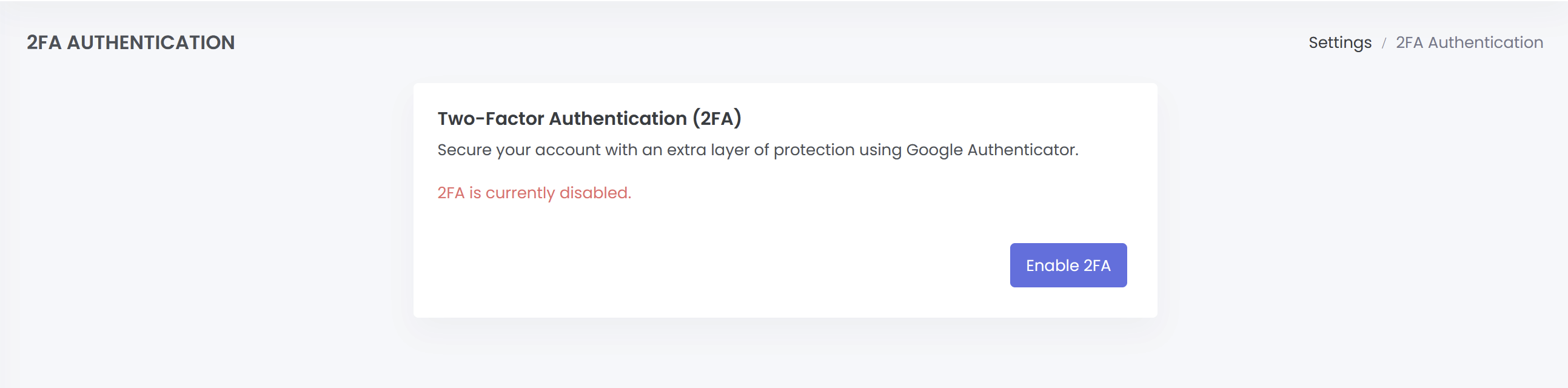Click the word AUTHENTICATION in page heading

[150, 42]
